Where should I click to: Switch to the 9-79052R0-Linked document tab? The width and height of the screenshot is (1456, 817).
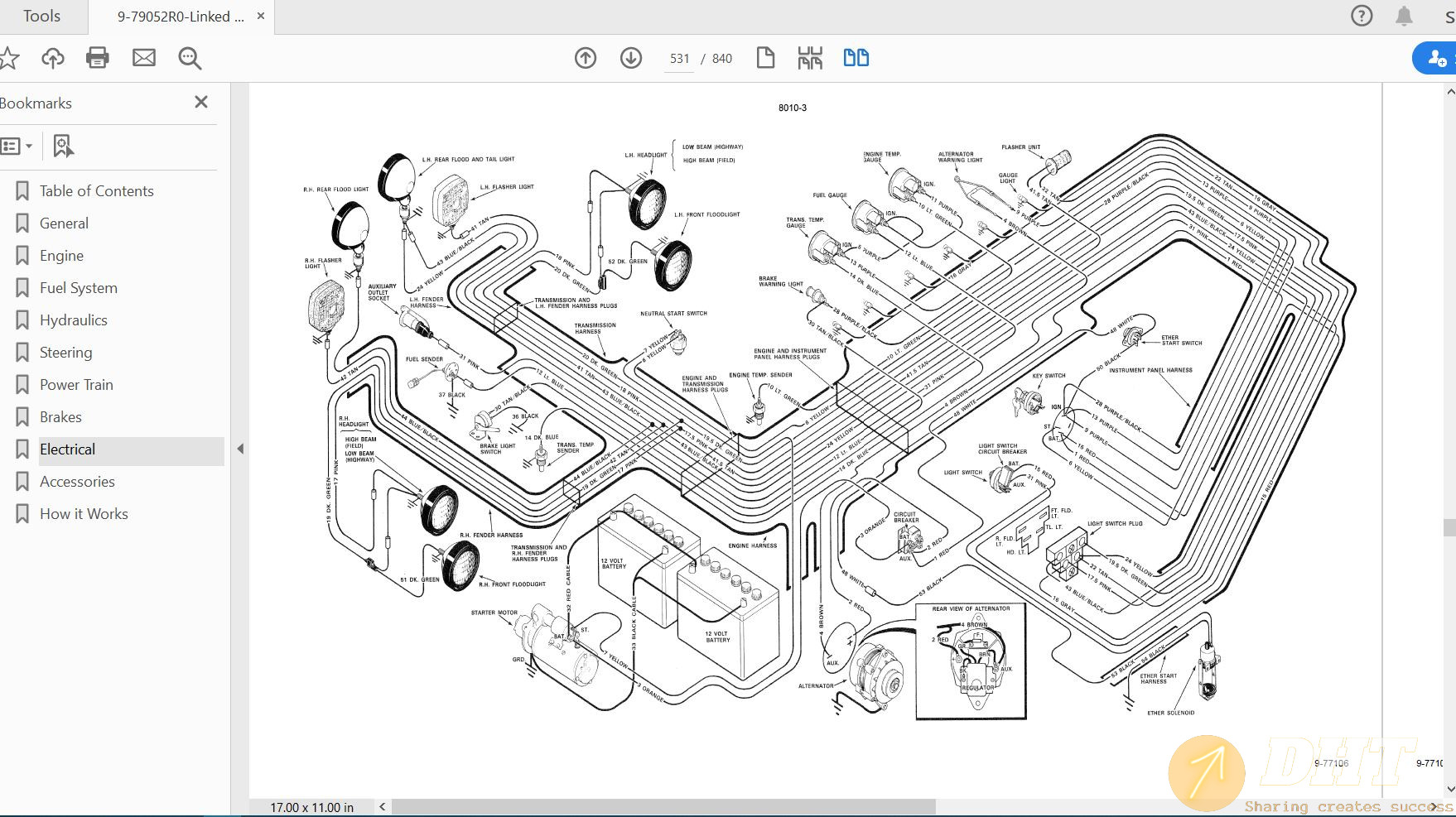click(x=181, y=17)
